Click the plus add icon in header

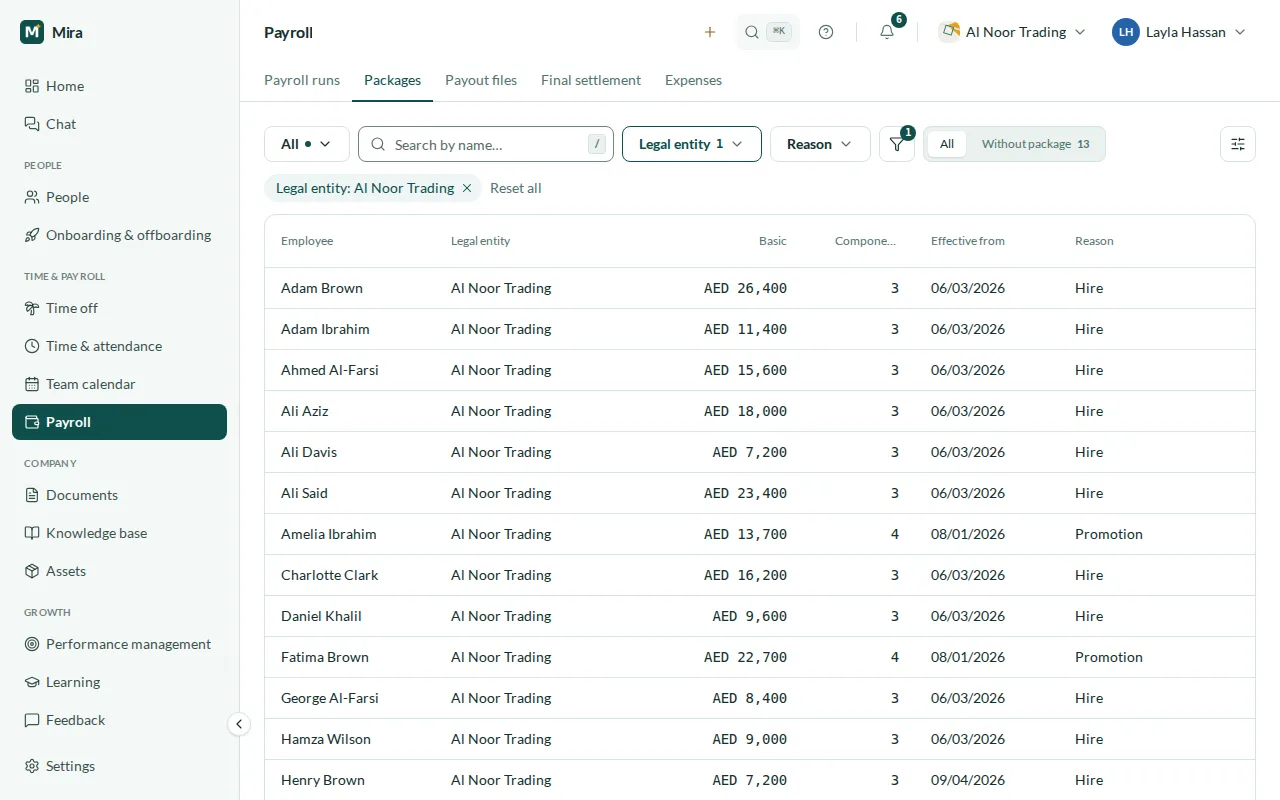[710, 32]
